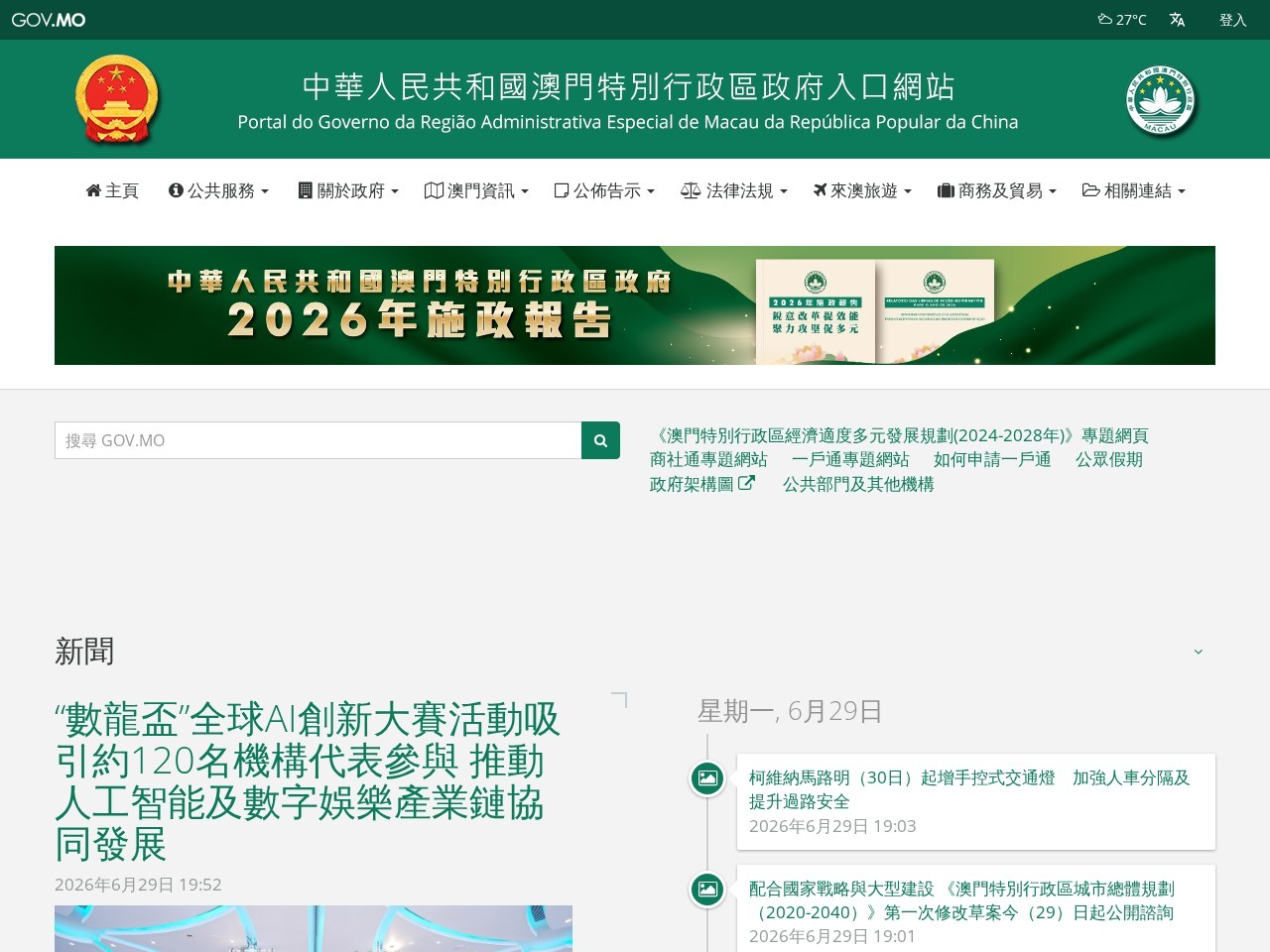
Task: Open 一戶通專題網站 link
Action: [x=850, y=459]
